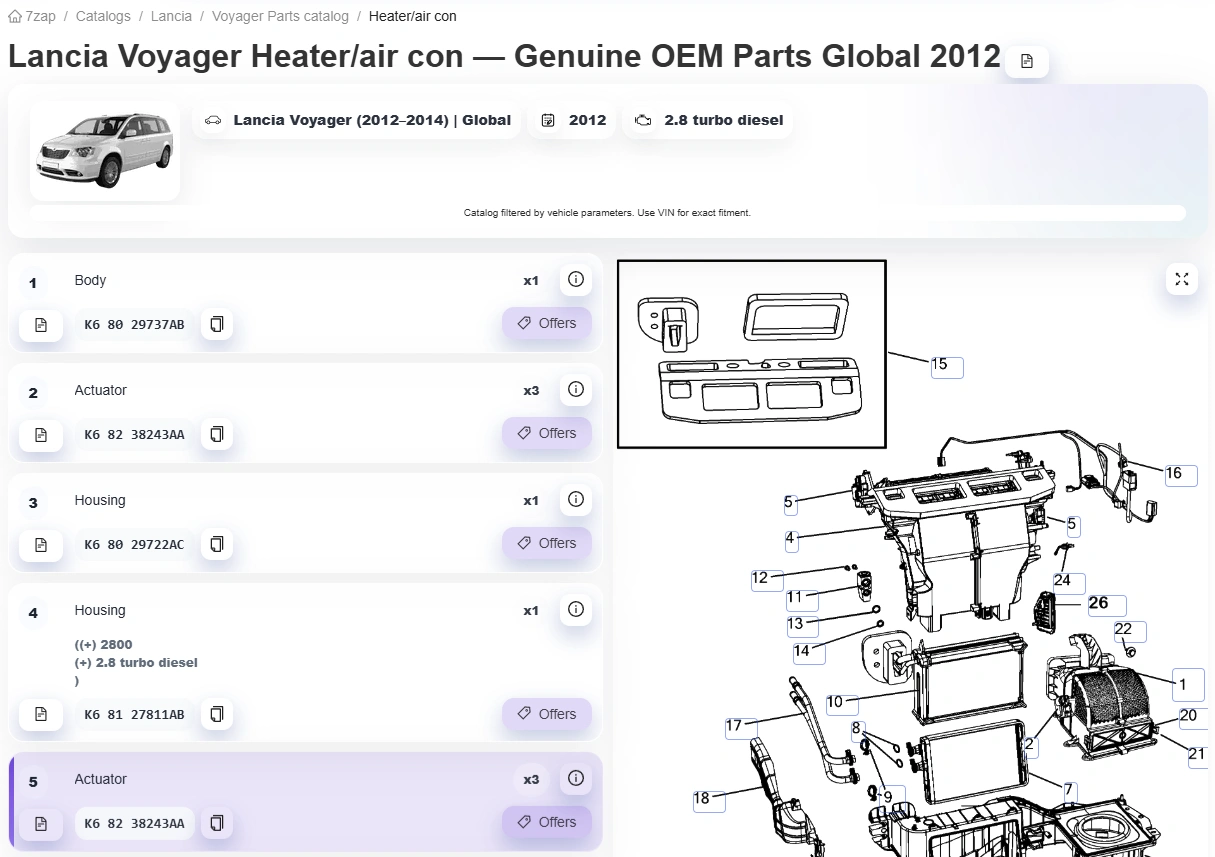View Offers for part 3 Housing
Screen dimensions: 1215x857
547,544
